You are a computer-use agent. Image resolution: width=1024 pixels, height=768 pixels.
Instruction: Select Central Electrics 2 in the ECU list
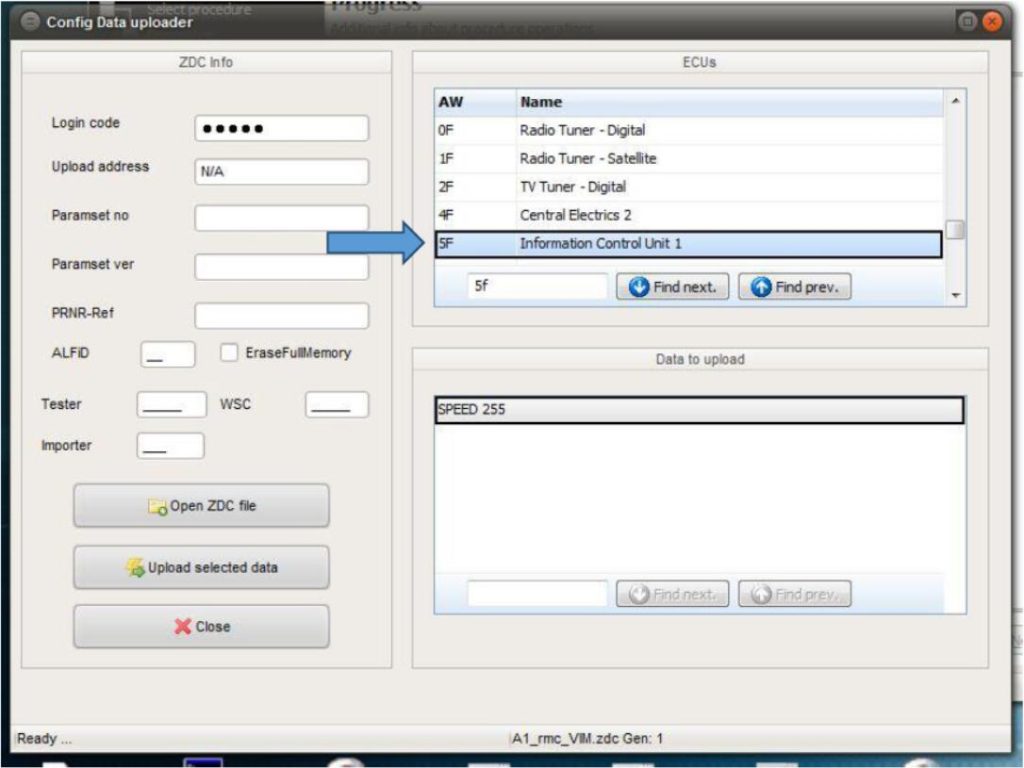[600, 214]
